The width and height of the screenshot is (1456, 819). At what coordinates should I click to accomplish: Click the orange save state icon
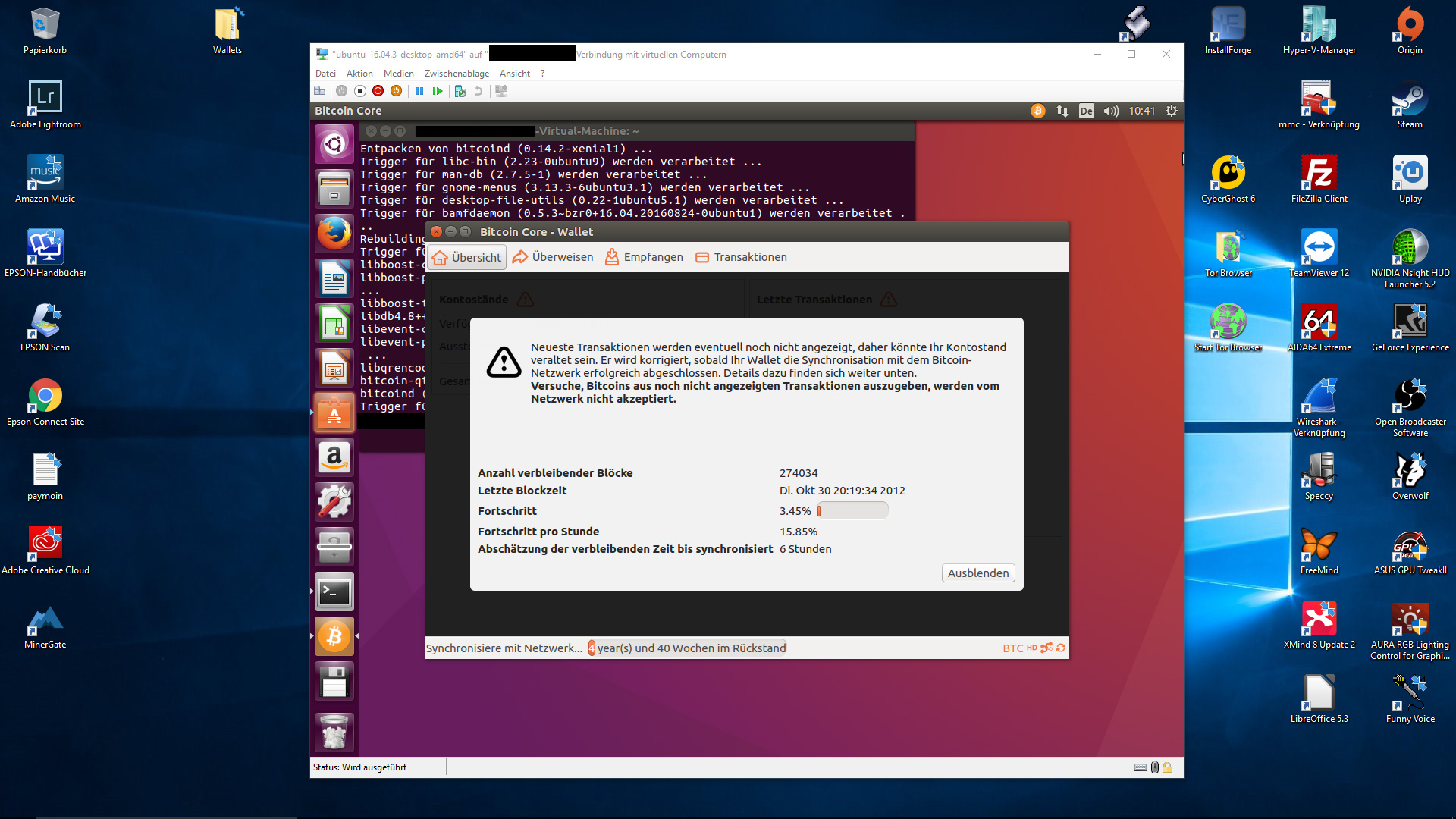pyautogui.click(x=396, y=91)
